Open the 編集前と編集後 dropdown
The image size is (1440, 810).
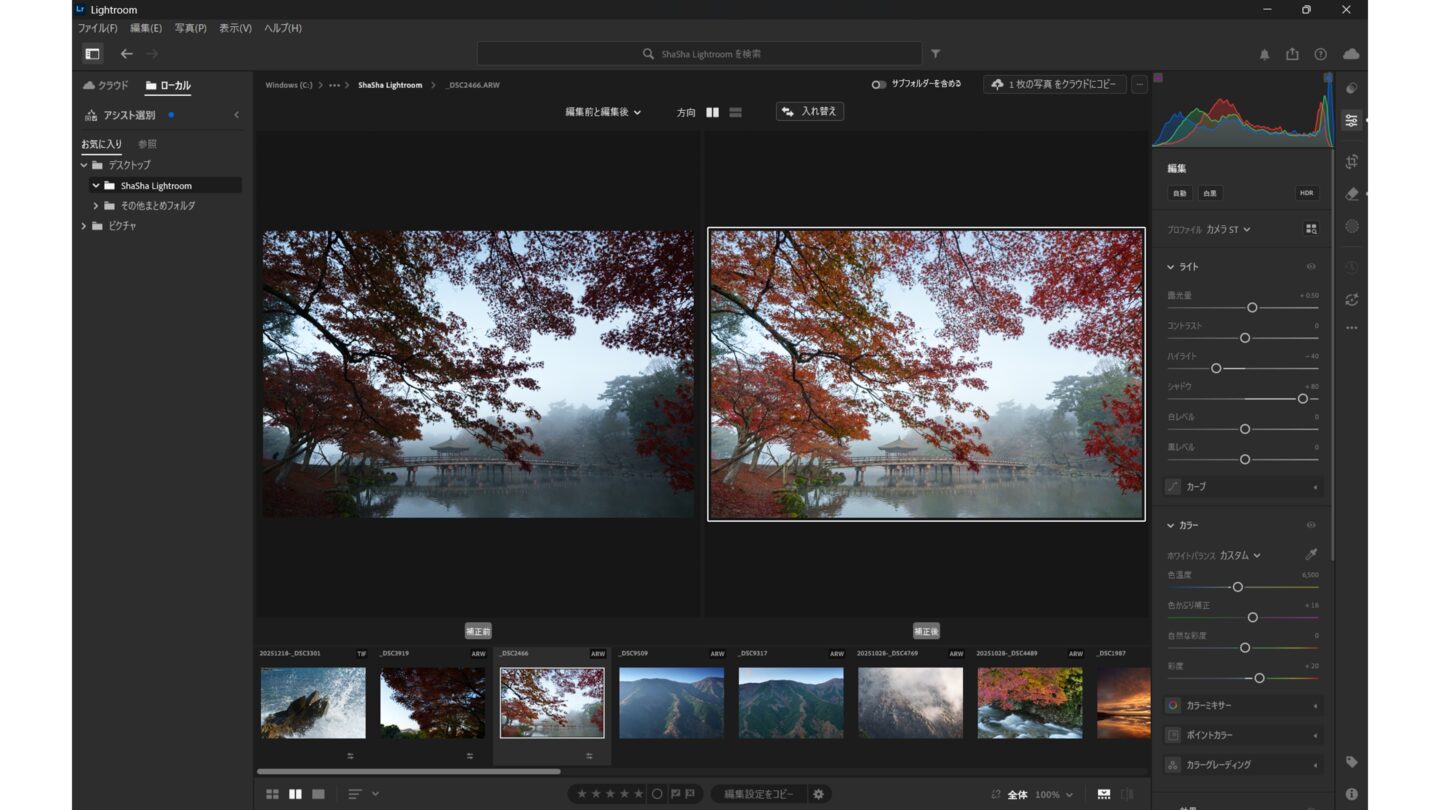(x=603, y=112)
